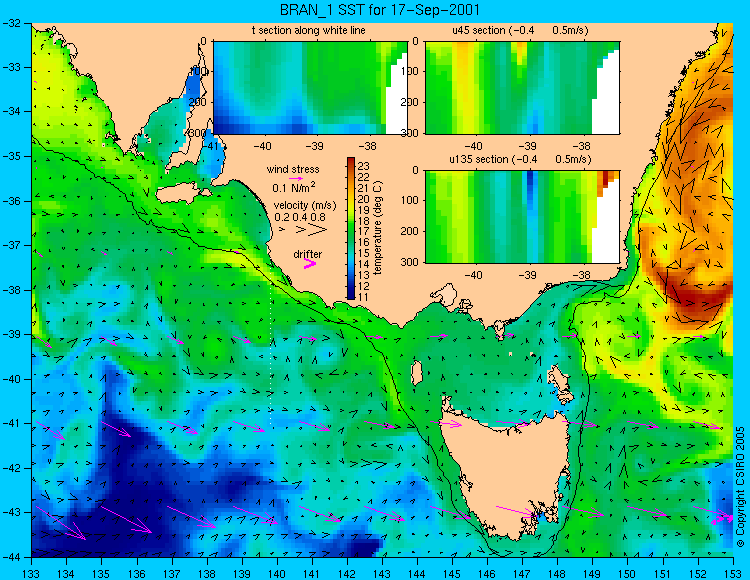750x580 pixels.
Task: Click longitude axis label 149
Action: coord(593,574)
